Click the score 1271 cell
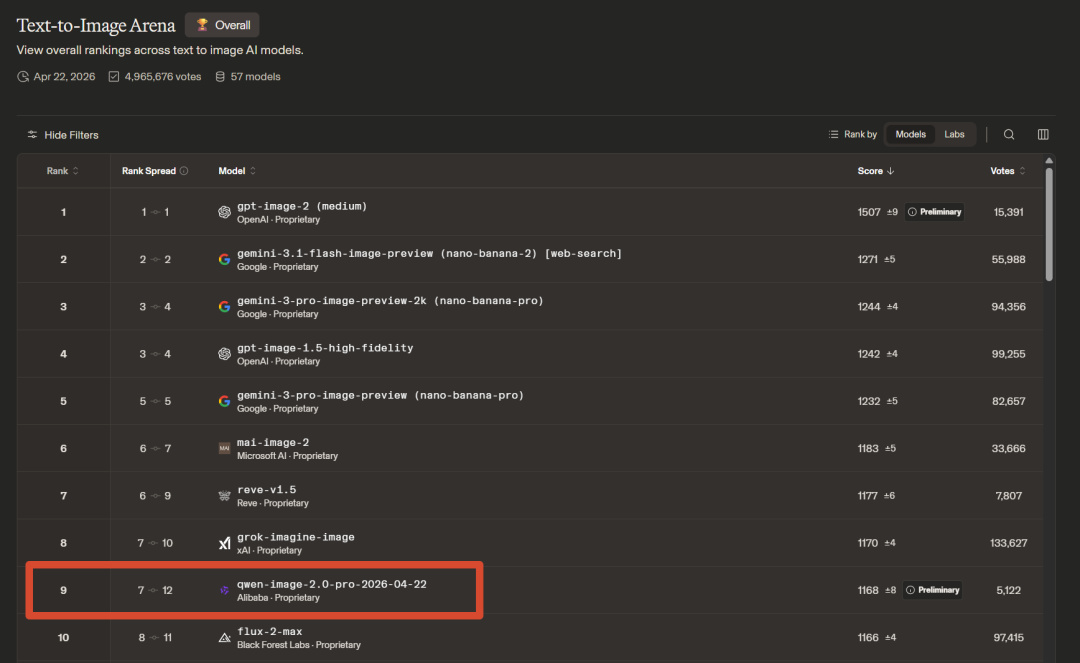The image size is (1080, 663). pos(867,260)
